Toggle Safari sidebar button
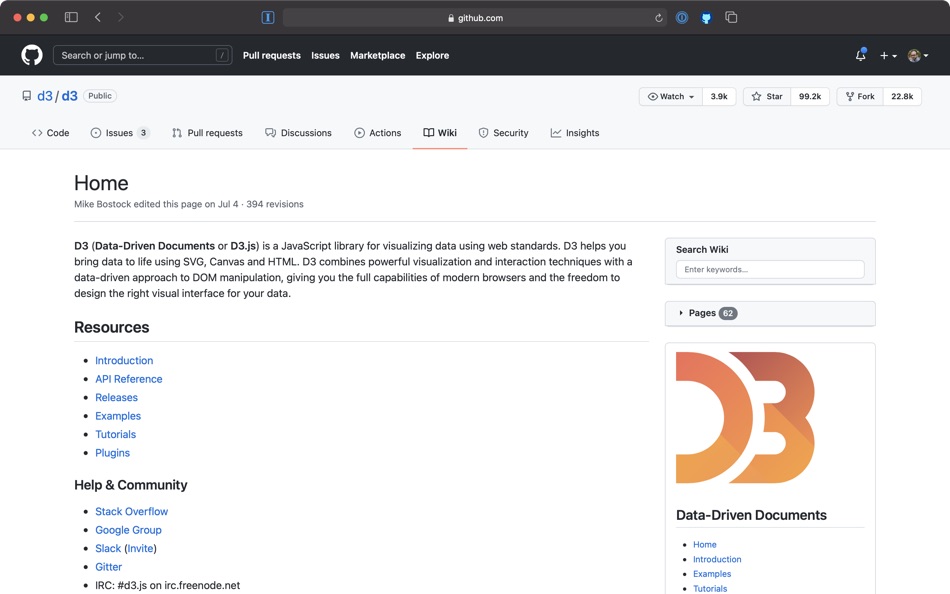The height and width of the screenshot is (594, 950). [x=71, y=18]
